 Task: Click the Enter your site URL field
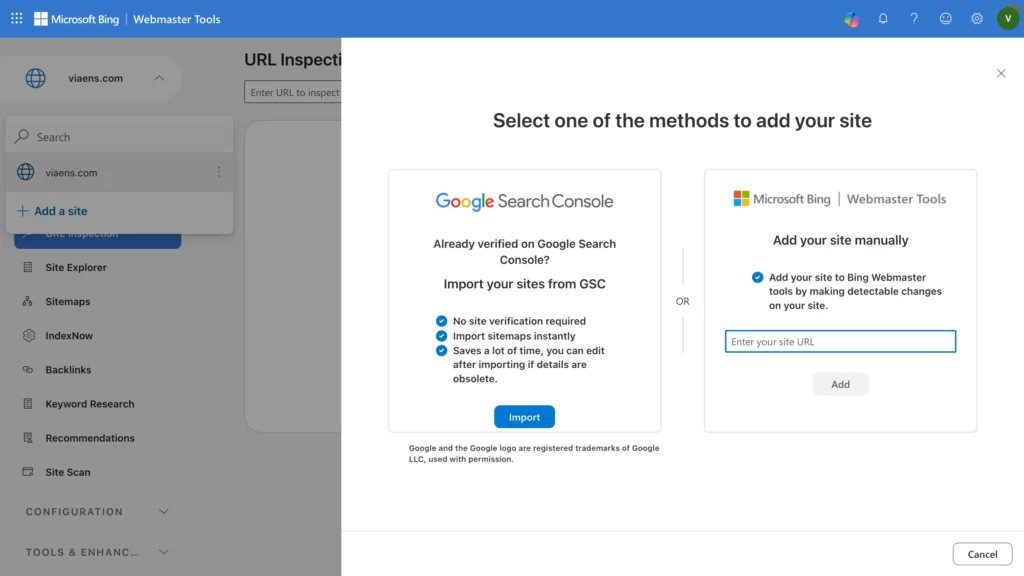click(x=840, y=342)
